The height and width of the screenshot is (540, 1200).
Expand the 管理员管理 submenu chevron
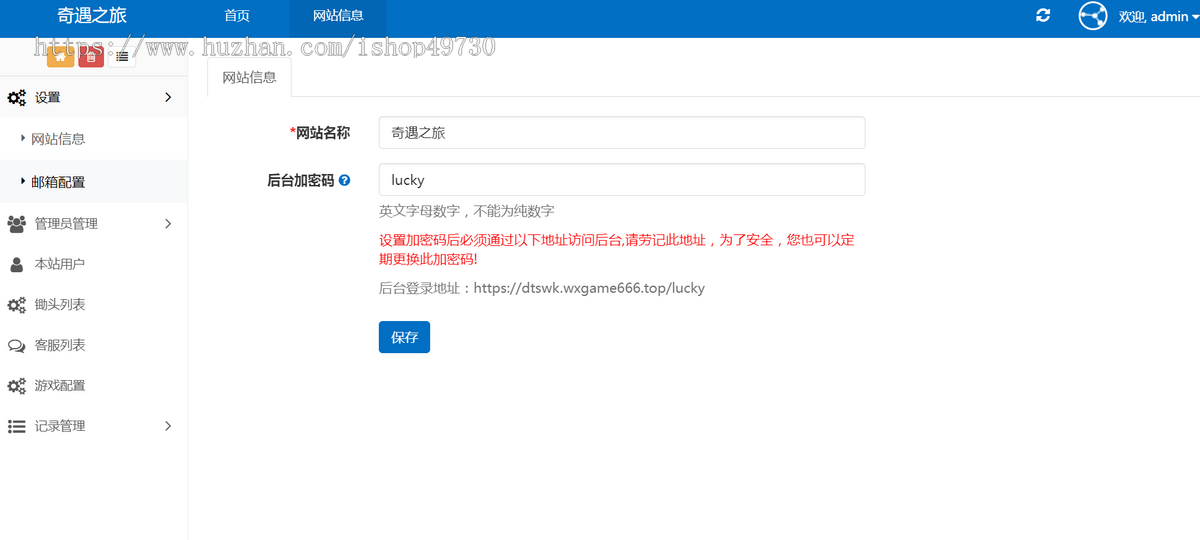point(168,224)
